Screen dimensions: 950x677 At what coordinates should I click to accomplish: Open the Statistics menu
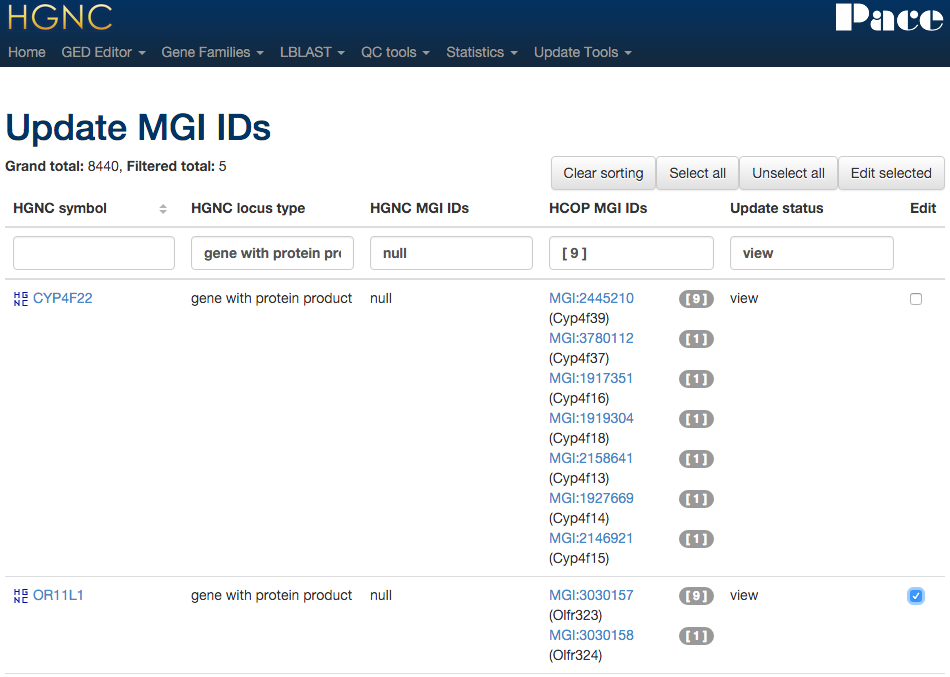click(481, 52)
